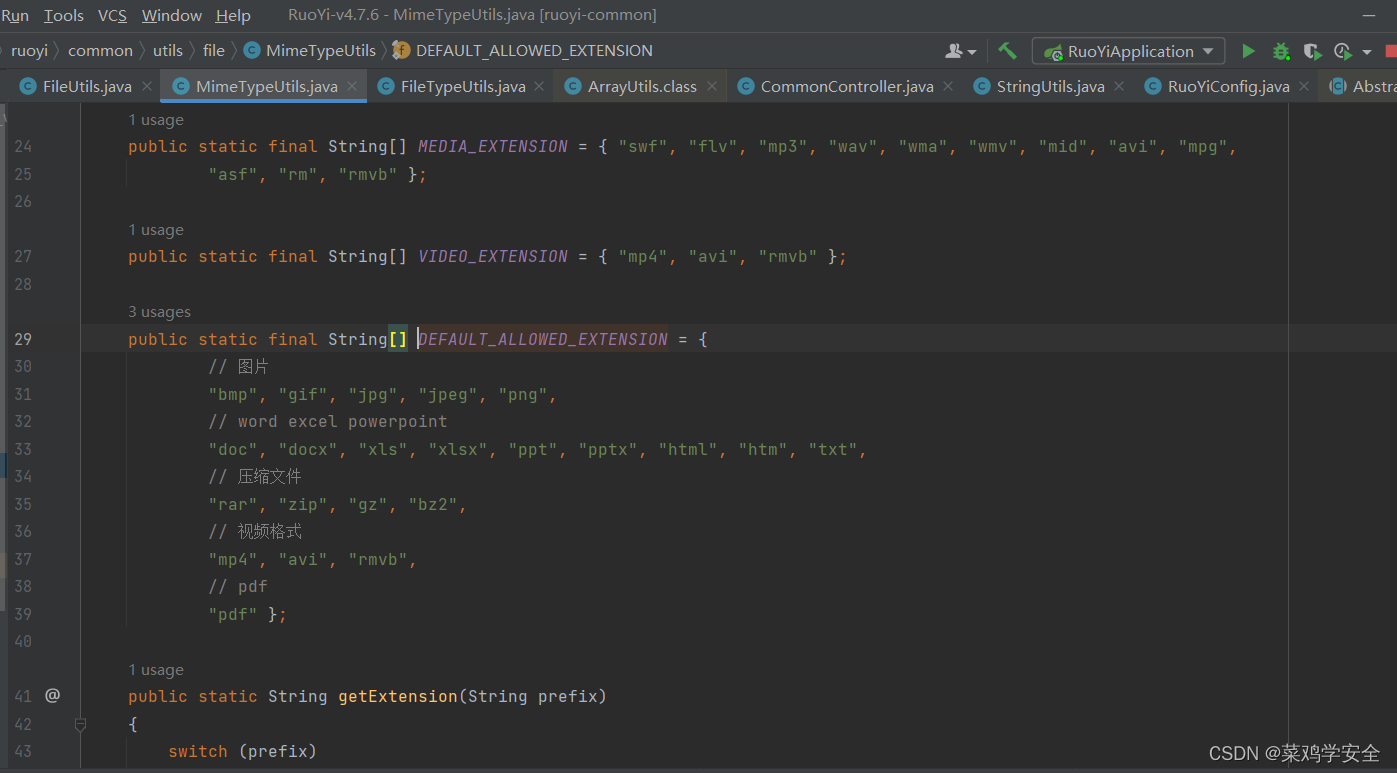Close the CommonController.java tab
Screen dimensions: 1397x773
click(948, 87)
